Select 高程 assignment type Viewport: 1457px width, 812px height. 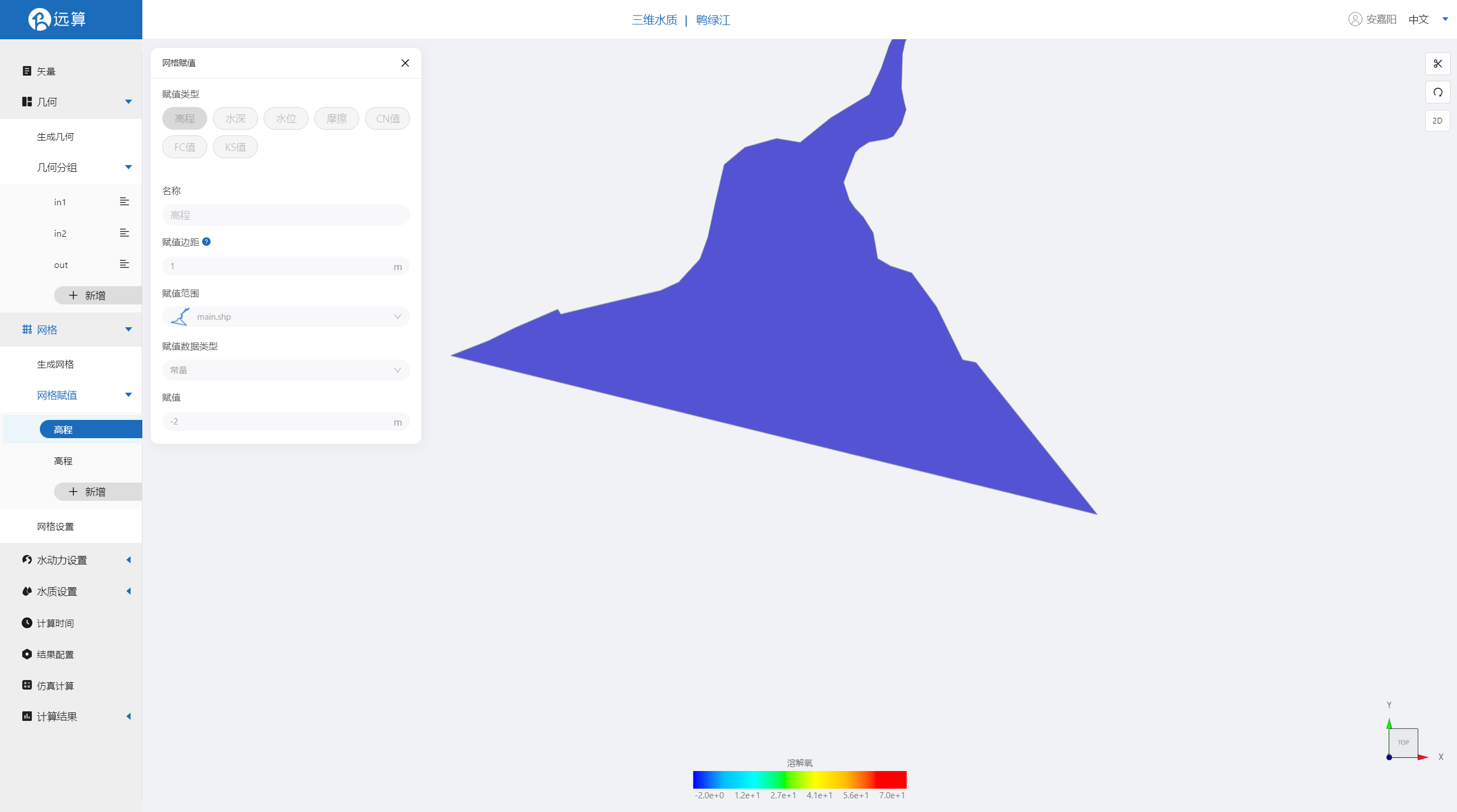[184, 118]
